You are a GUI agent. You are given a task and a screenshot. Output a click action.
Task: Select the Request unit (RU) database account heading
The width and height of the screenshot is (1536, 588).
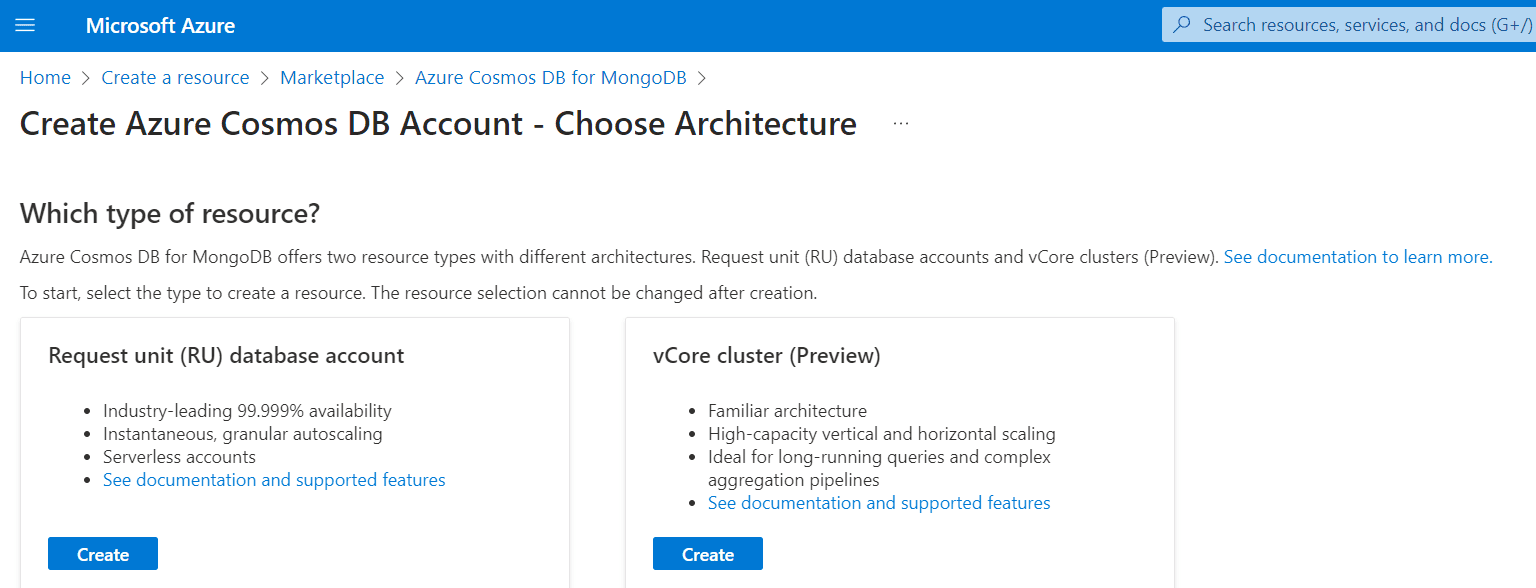coord(226,356)
